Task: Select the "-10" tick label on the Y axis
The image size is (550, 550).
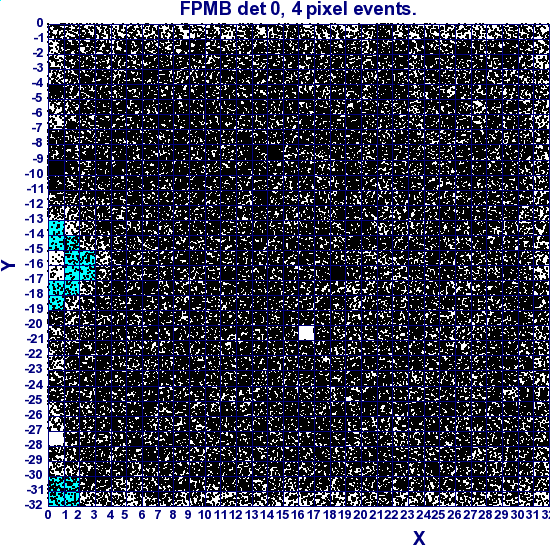Action: [x=34, y=174]
